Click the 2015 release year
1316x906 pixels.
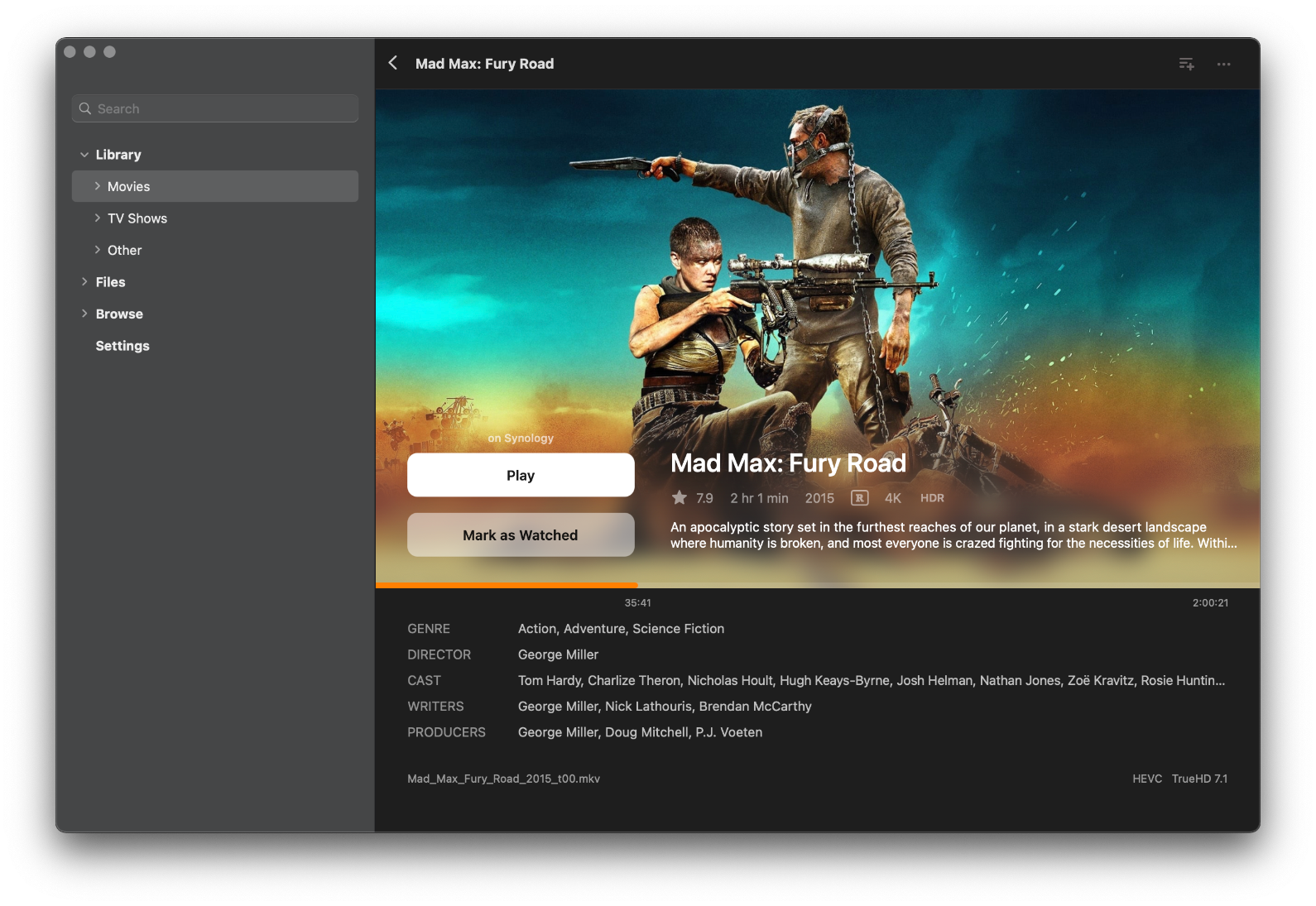[x=819, y=498]
